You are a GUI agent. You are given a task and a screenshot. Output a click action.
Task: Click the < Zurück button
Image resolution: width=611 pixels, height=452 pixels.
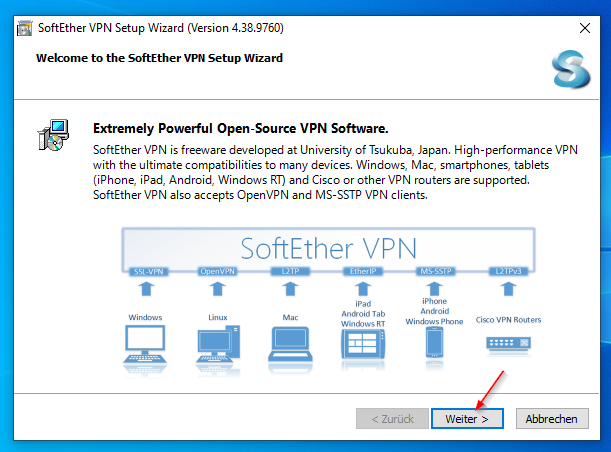point(392,419)
